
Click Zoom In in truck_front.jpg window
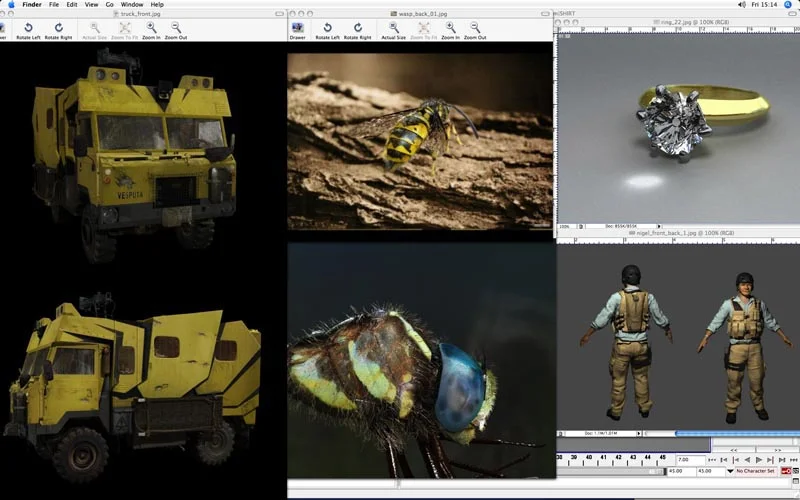[151, 31]
